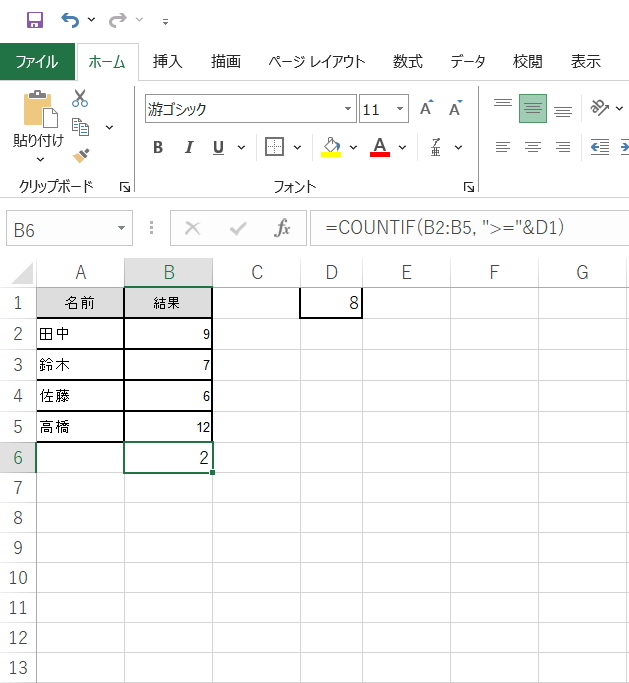Click the Undo arrow icon
The height and width of the screenshot is (683, 629).
click(x=70, y=20)
